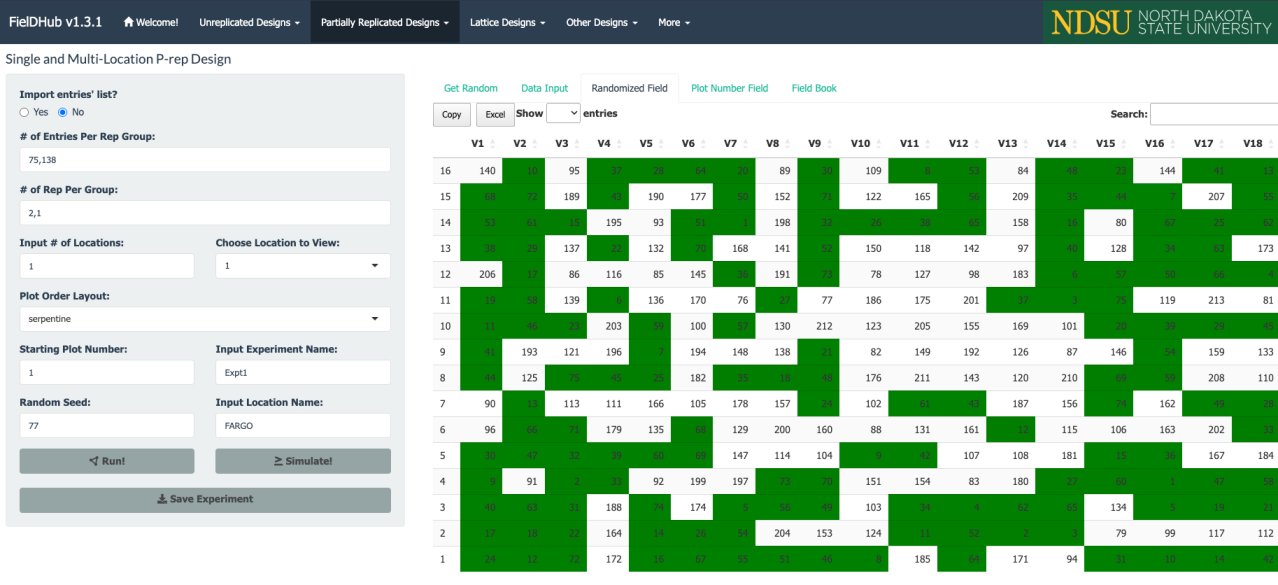This screenshot has height=585, width=1278.
Task: Open the Show entries count dropdown
Action: tap(563, 114)
